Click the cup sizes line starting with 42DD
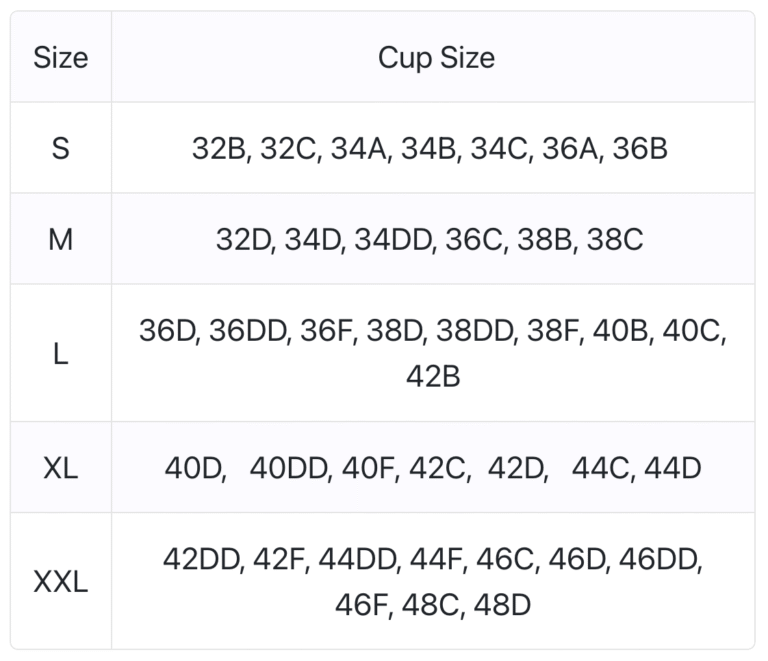This screenshot has height=661, width=768. pos(433,559)
